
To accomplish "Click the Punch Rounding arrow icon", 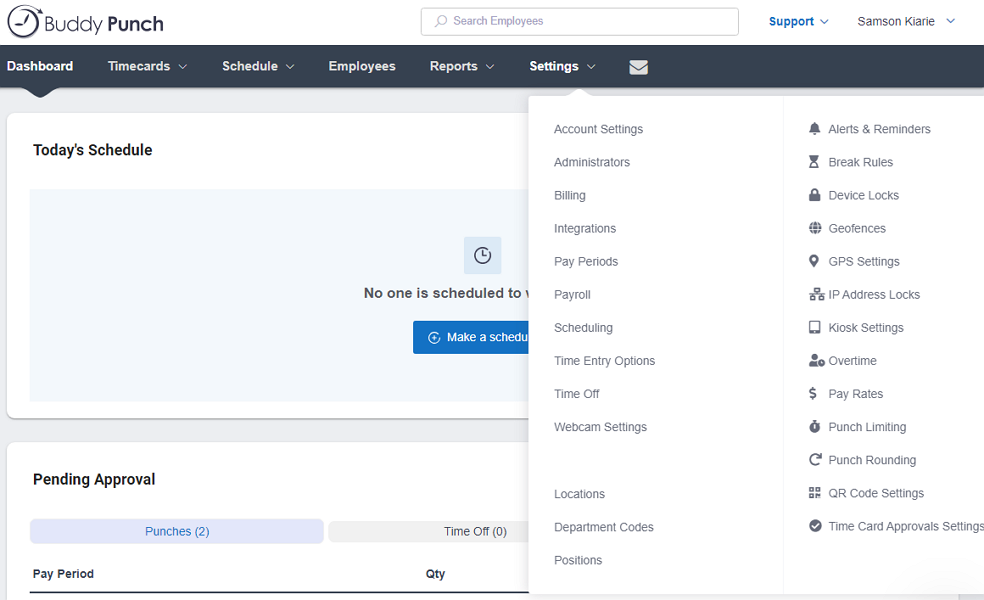I will (x=815, y=460).
